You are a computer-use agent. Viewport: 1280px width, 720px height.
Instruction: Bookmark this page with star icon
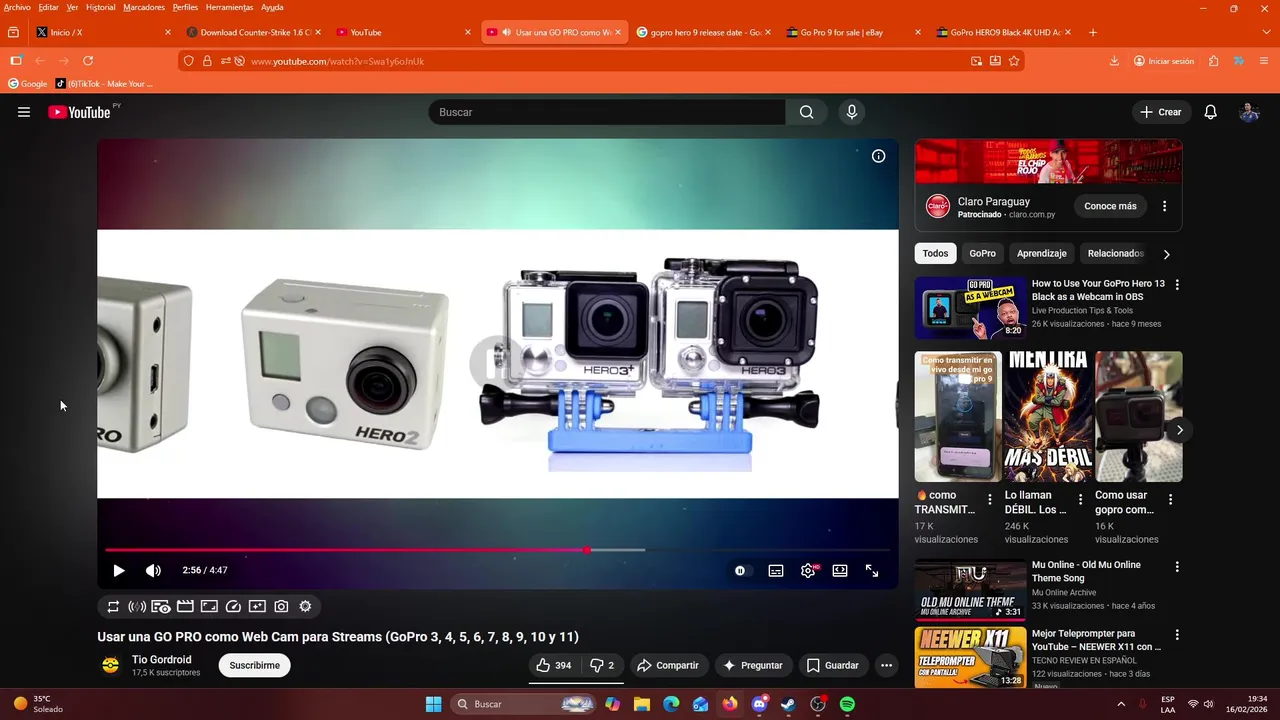pos(1014,61)
